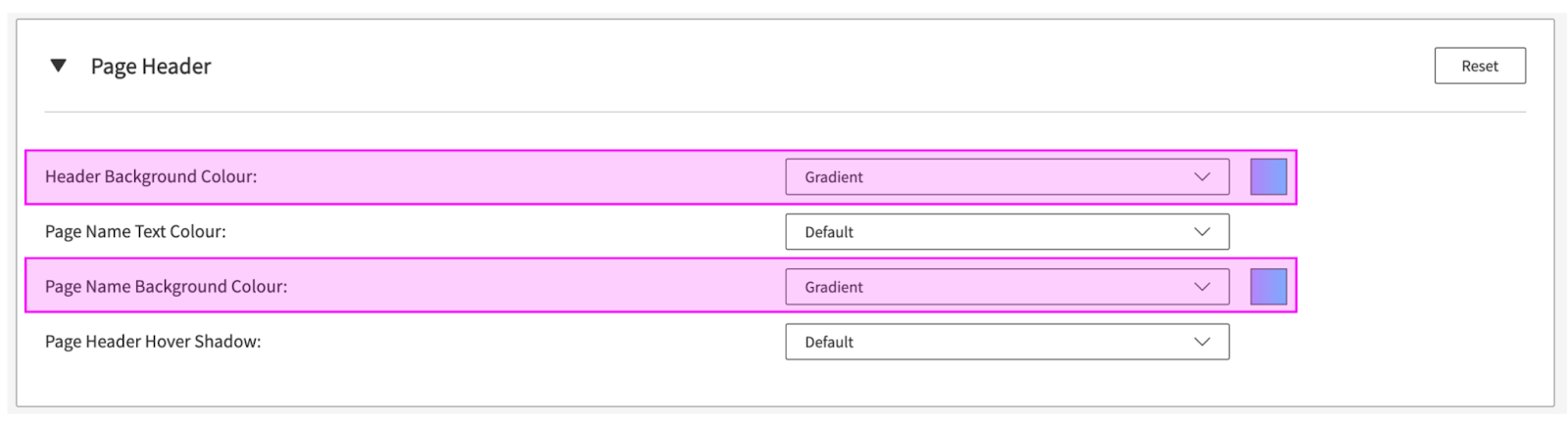Open Header Background Colour gradient swatch

click(x=1268, y=177)
